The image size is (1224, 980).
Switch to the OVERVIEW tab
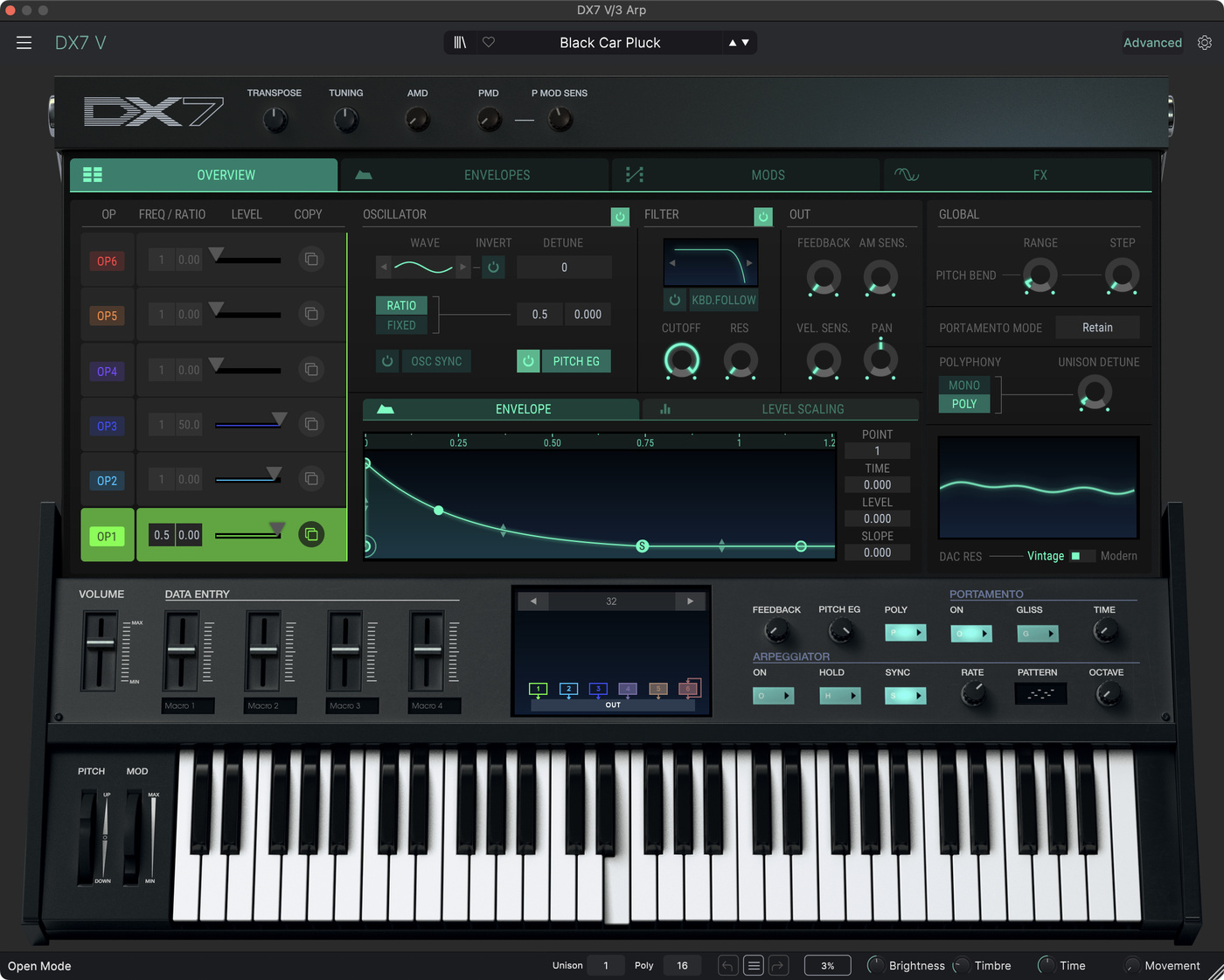click(204, 175)
